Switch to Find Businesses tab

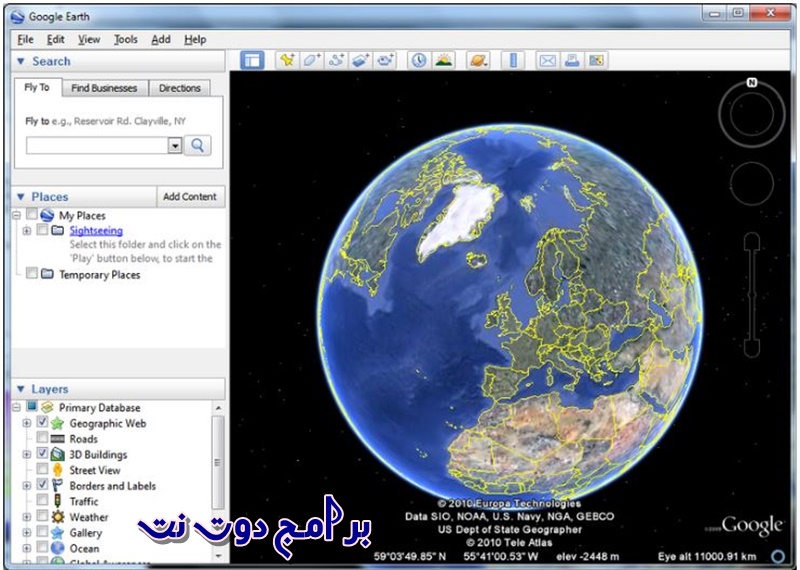tap(104, 88)
